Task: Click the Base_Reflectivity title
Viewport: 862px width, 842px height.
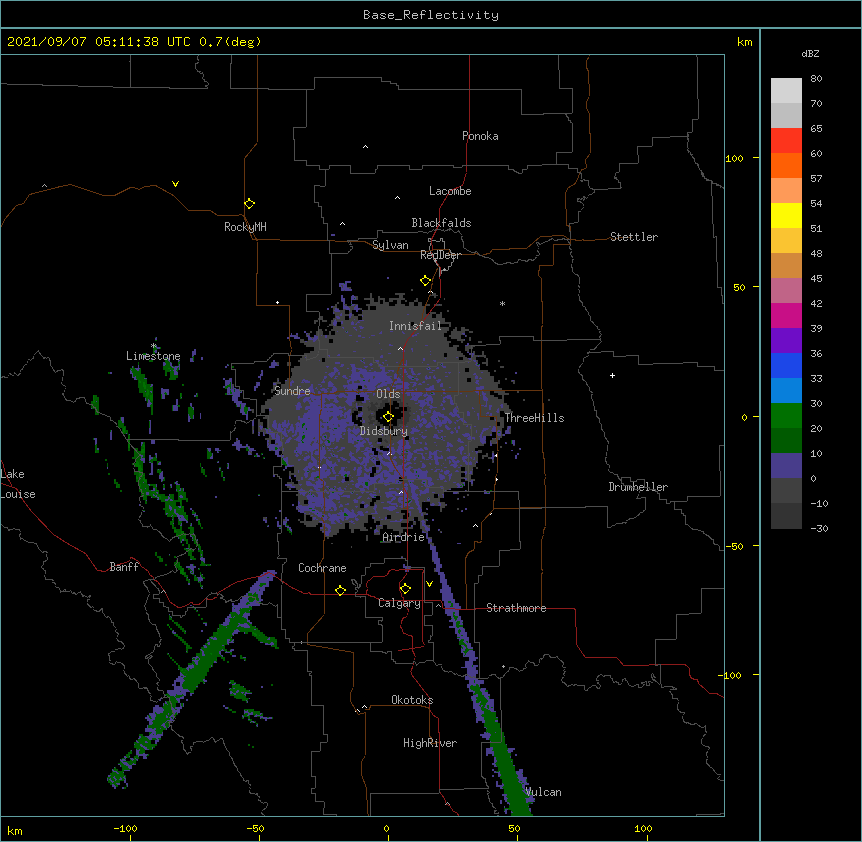Action: pos(431,15)
